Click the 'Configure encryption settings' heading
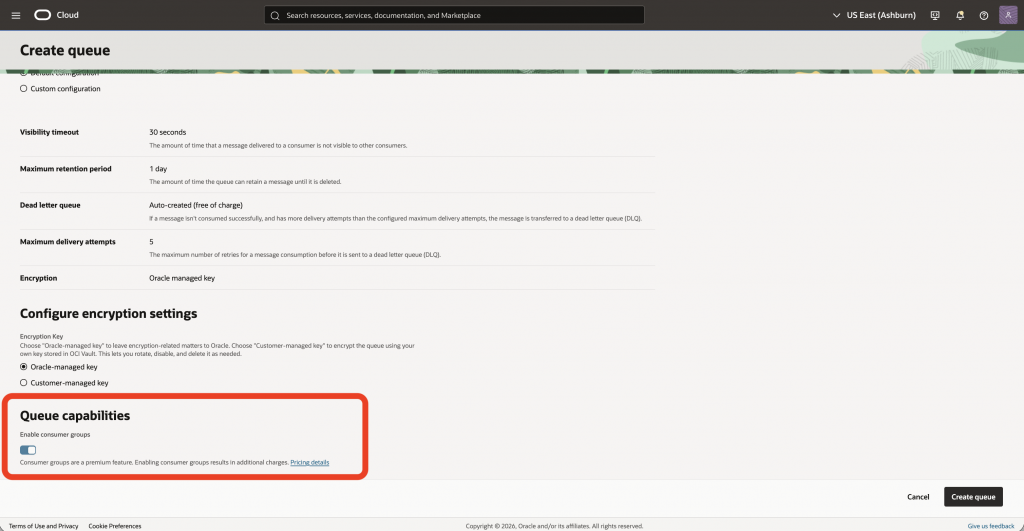 108,314
